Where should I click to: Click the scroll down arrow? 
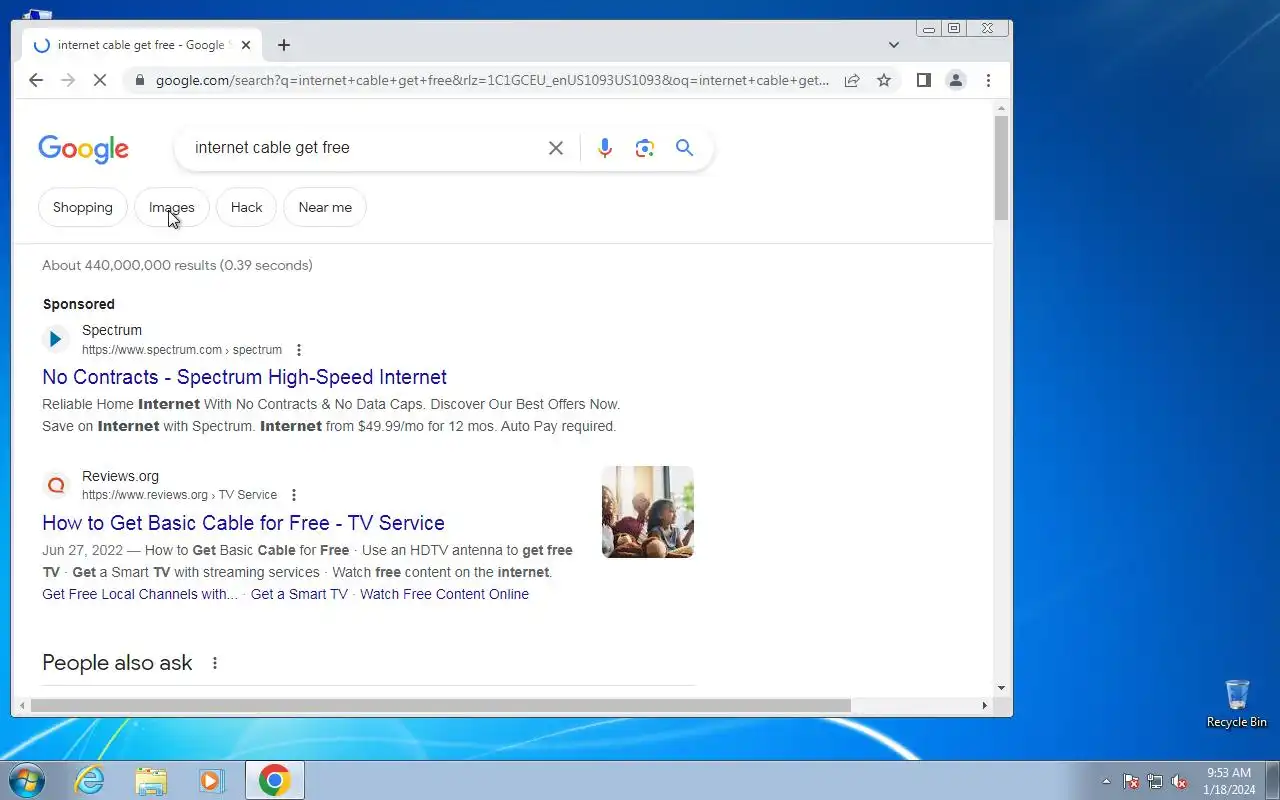pos(1001,688)
